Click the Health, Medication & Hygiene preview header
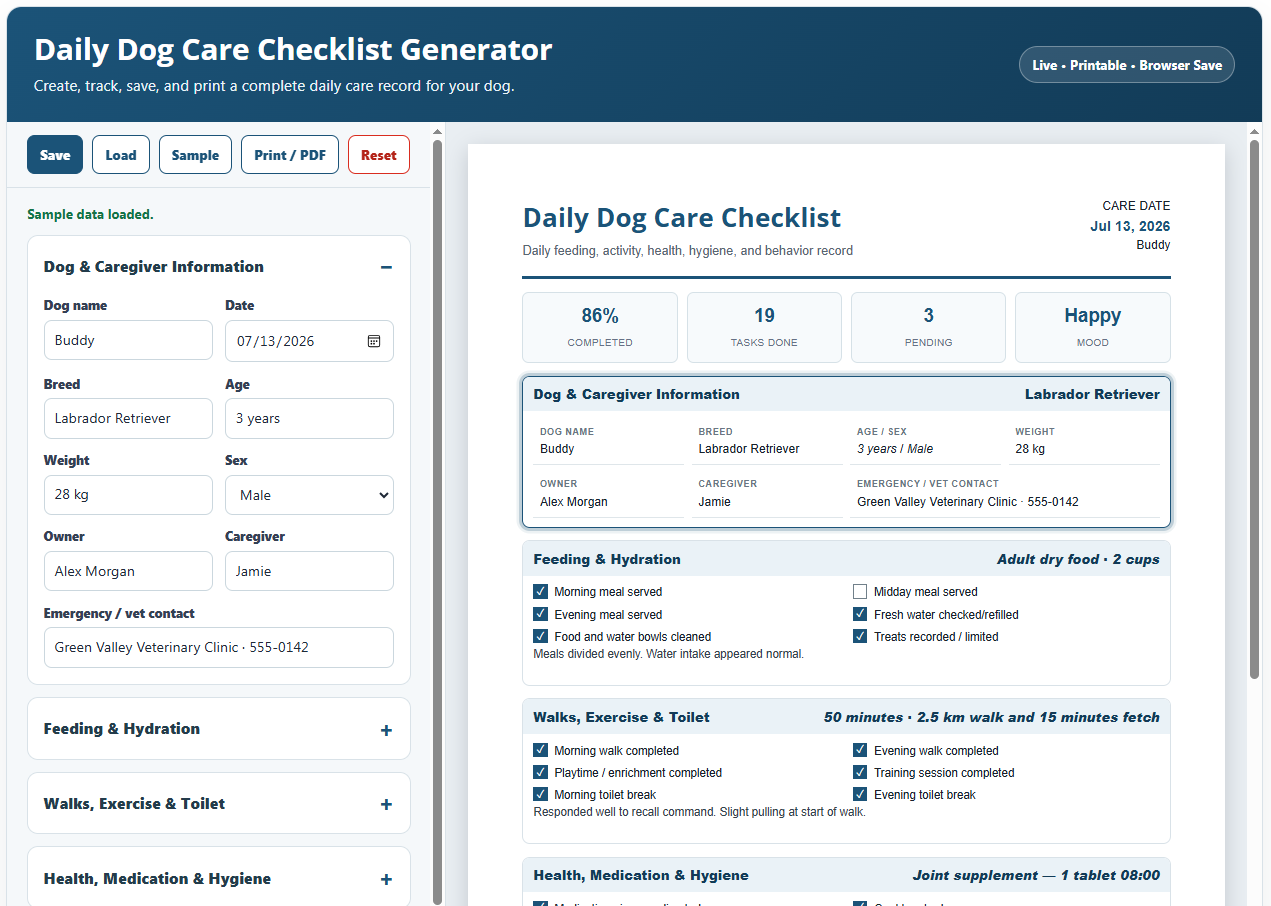This screenshot has width=1271, height=906. pyautogui.click(x=846, y=875)
